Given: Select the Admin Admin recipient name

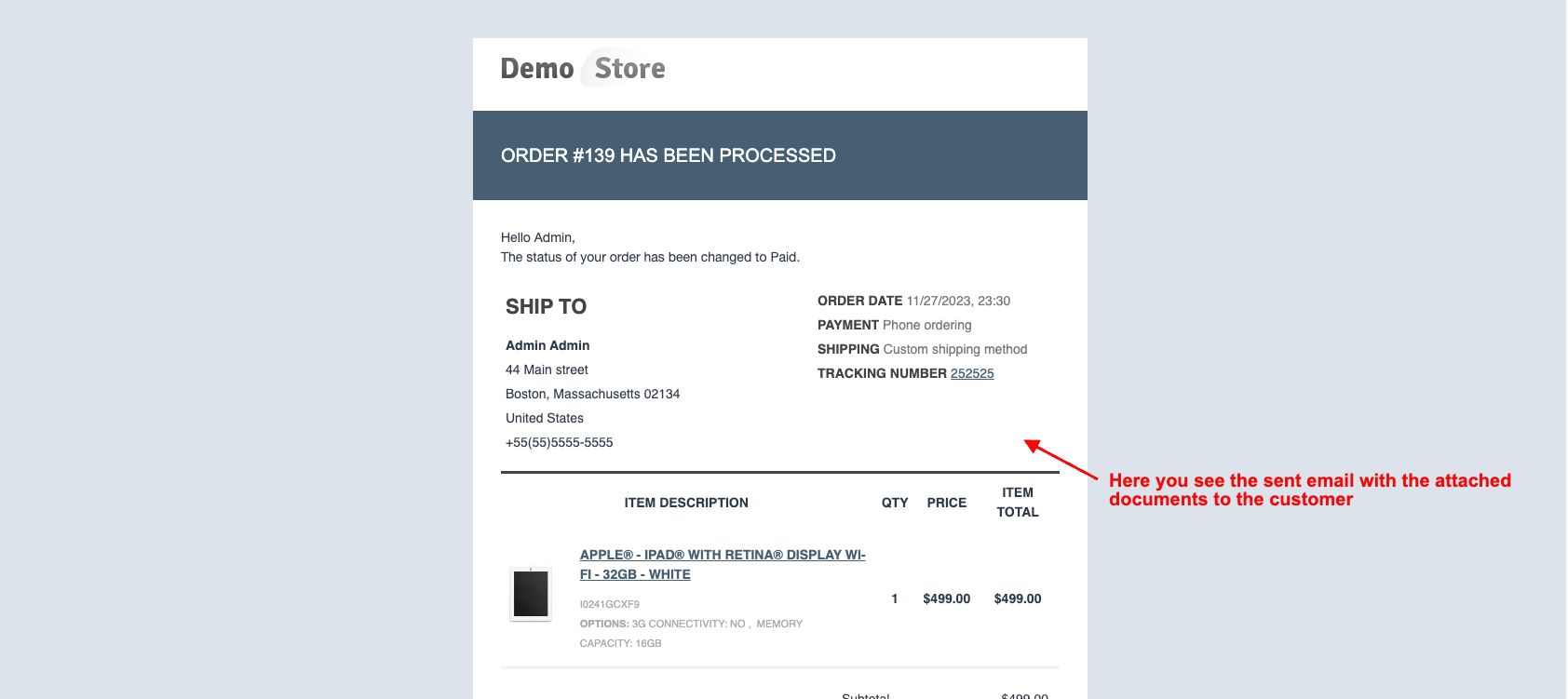Looking at the screenshot, I should pos(547,345).
